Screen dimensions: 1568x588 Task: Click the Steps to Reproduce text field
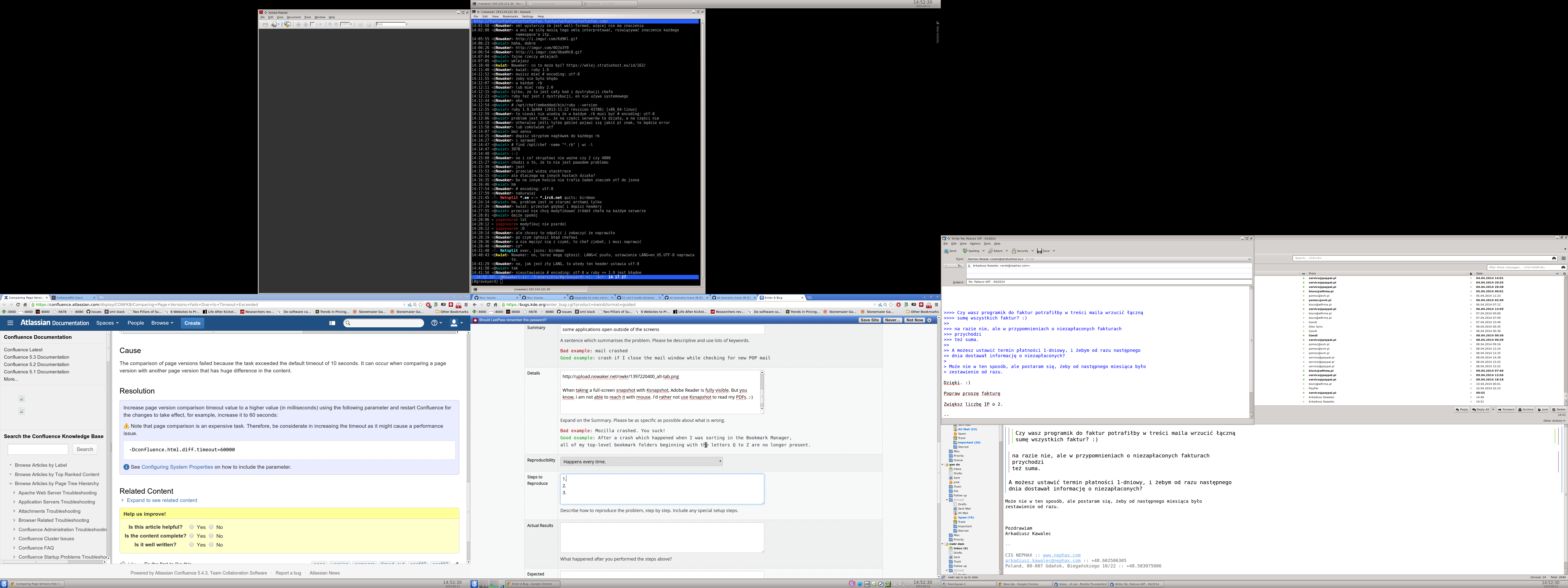coord(662,489)
